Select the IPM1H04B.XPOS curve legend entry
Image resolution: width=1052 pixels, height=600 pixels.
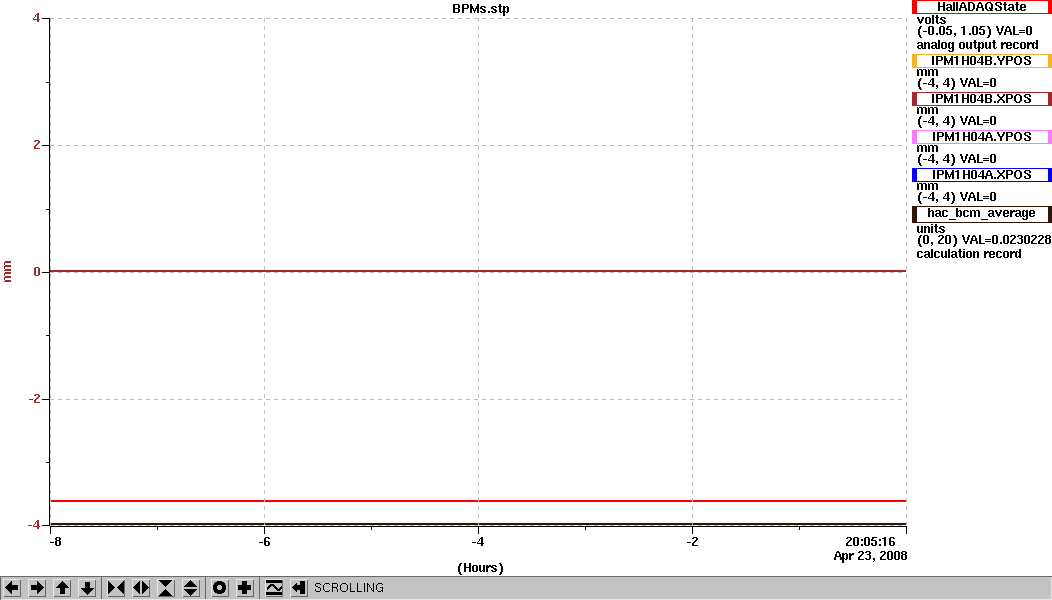coord(982,99)
